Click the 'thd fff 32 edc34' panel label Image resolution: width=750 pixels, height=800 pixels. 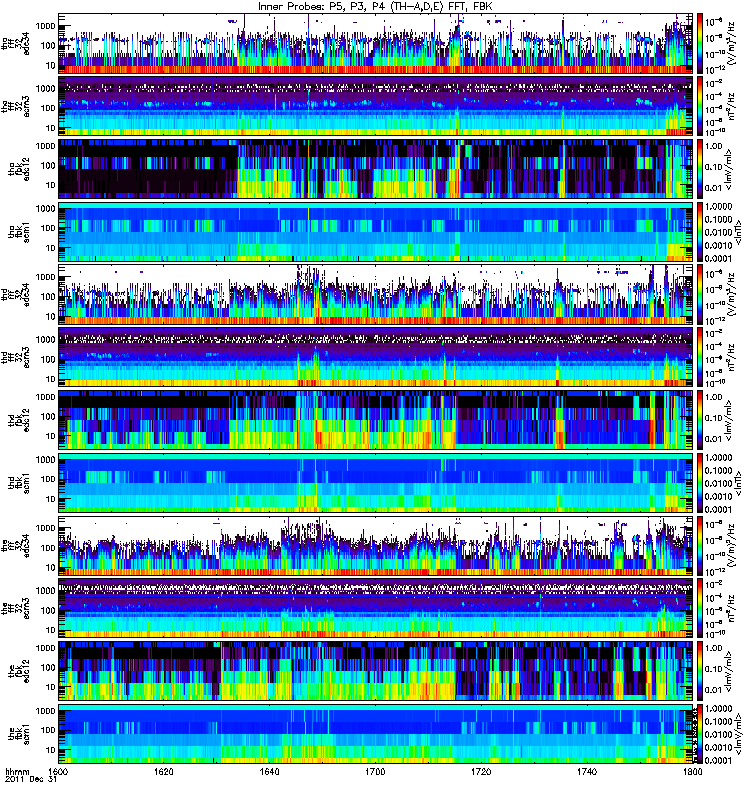point(15,294)
